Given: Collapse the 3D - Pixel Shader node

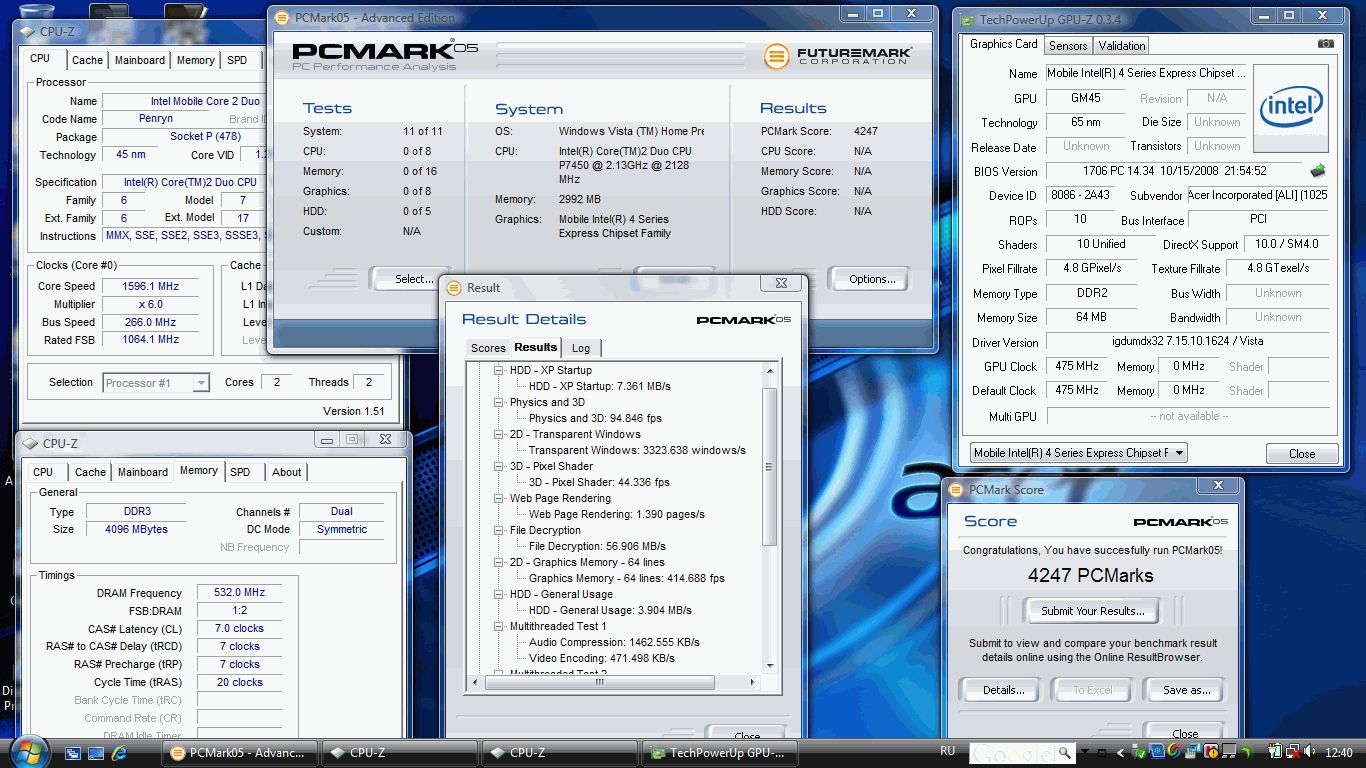Looking at the screenshot, I should [498, 466].
